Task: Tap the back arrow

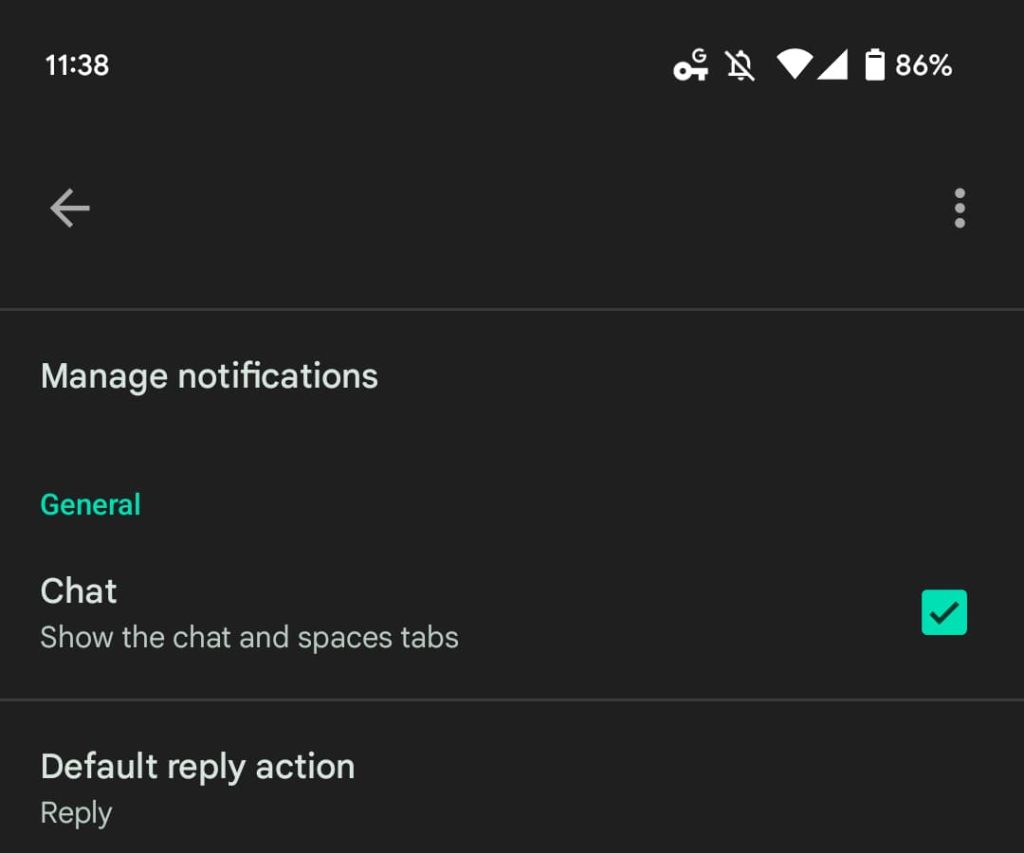Action: (70, 208)
